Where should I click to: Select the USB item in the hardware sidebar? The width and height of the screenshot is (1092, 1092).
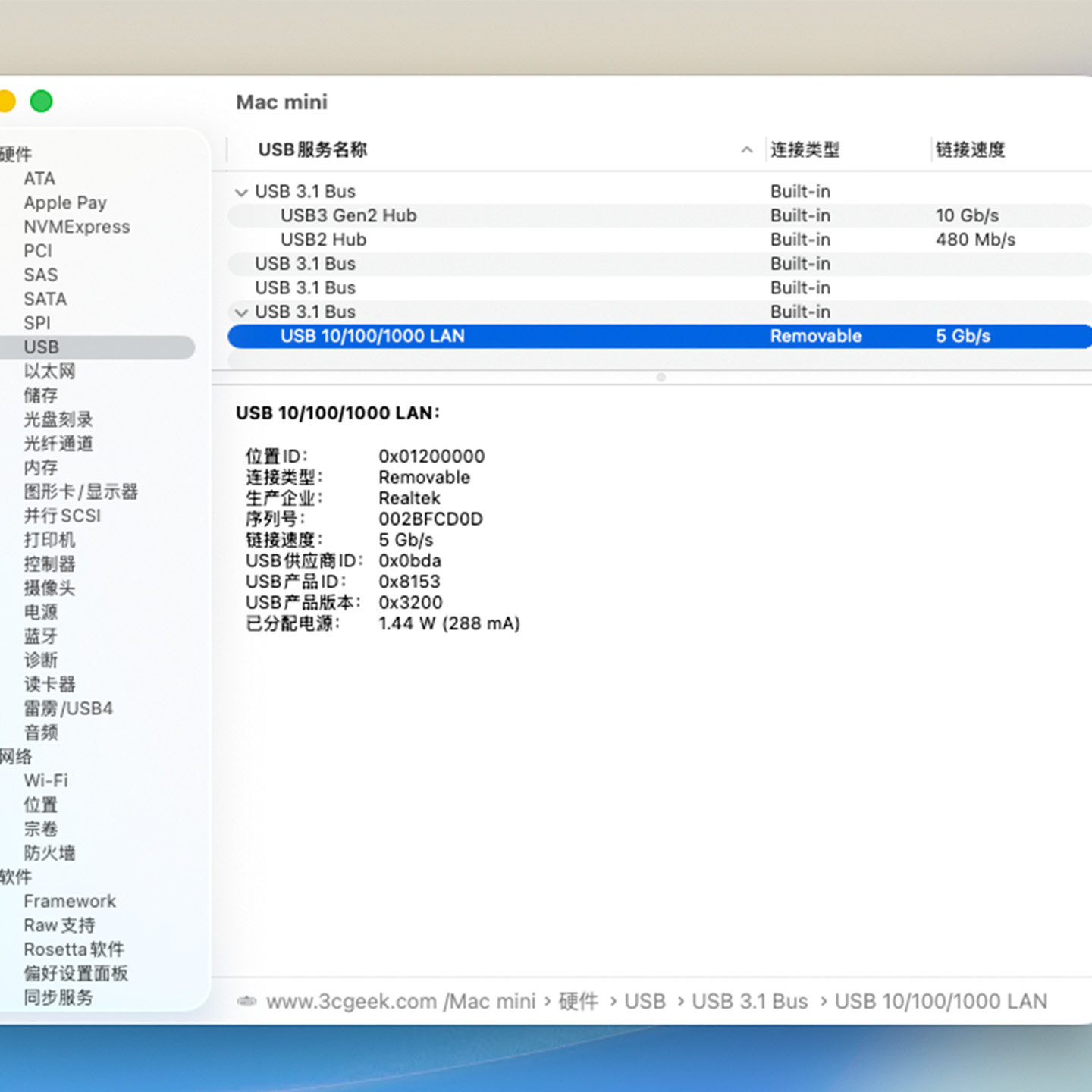click(97, 347)
